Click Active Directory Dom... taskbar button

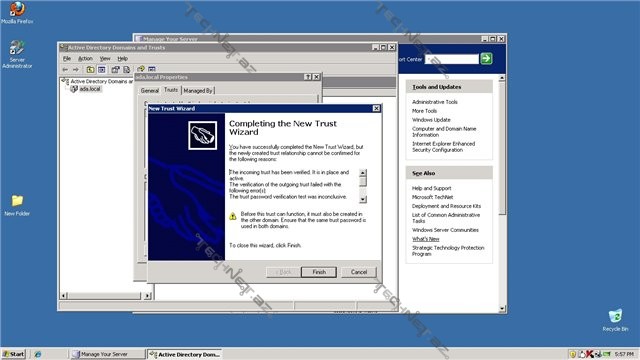pyautogui.click(x=184, y=354)
